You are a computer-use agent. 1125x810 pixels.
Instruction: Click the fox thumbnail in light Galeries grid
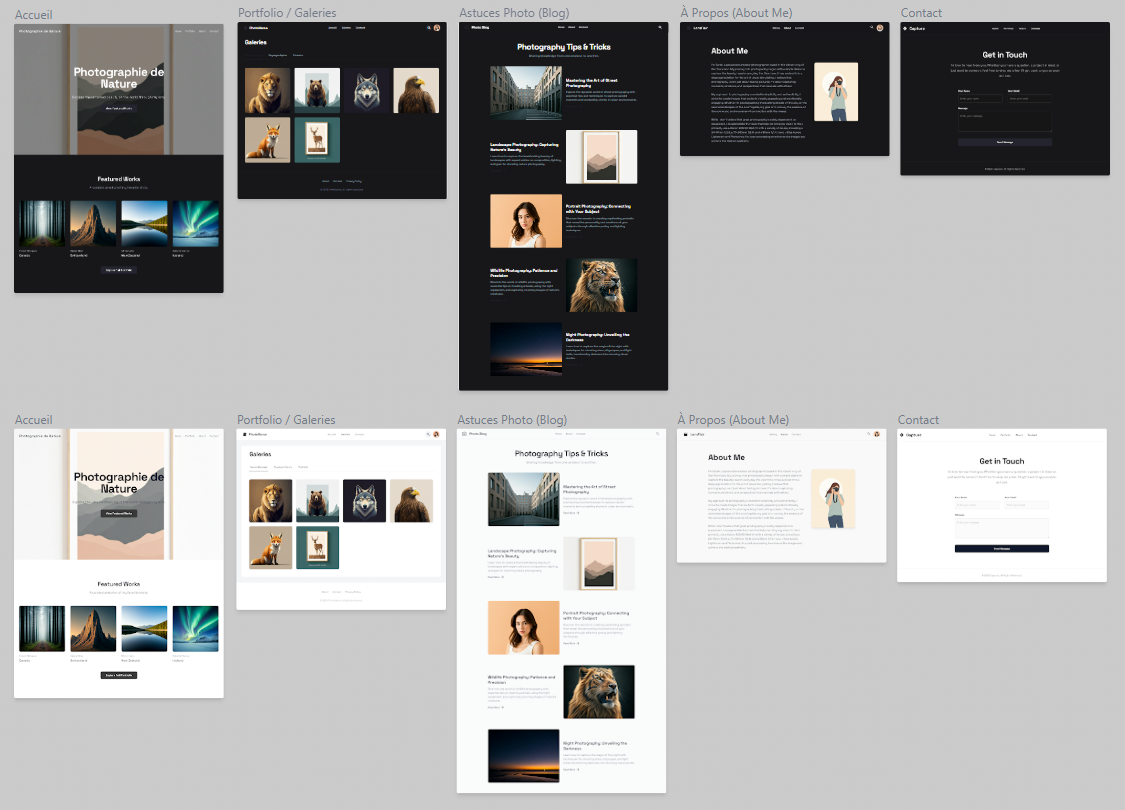(x=269, y=548)
